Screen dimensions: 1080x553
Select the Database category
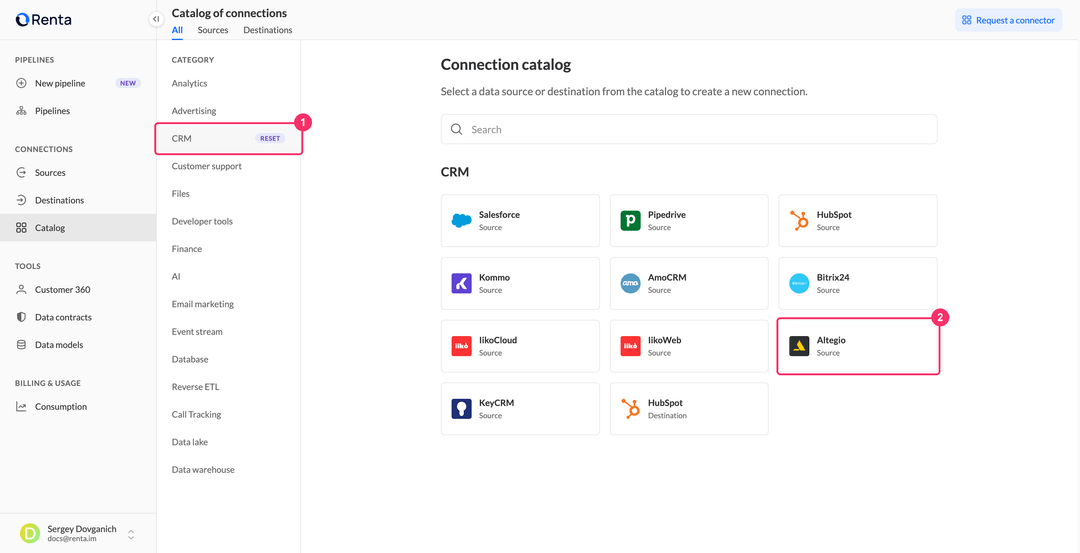189,359
